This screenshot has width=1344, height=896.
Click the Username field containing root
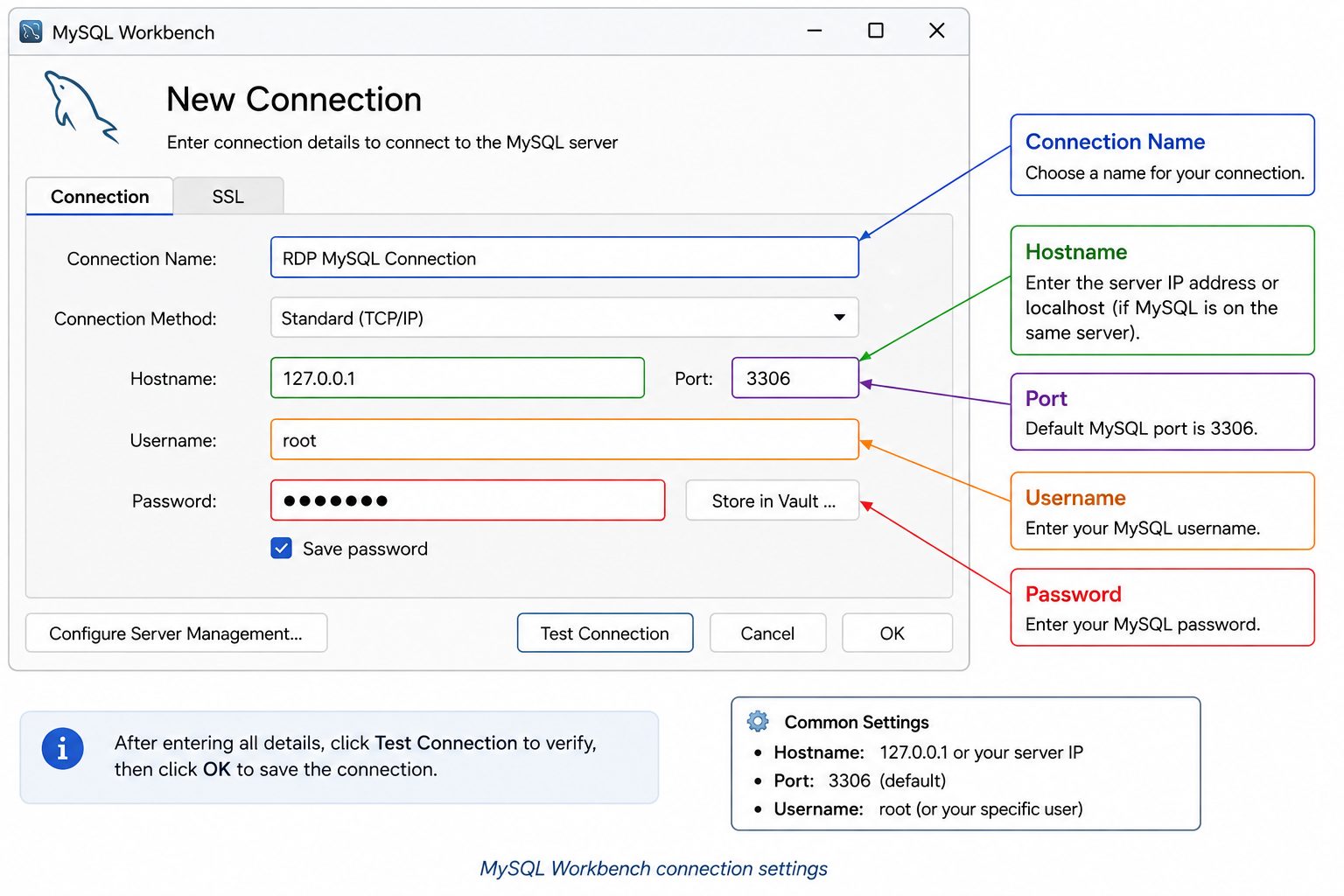564,439
